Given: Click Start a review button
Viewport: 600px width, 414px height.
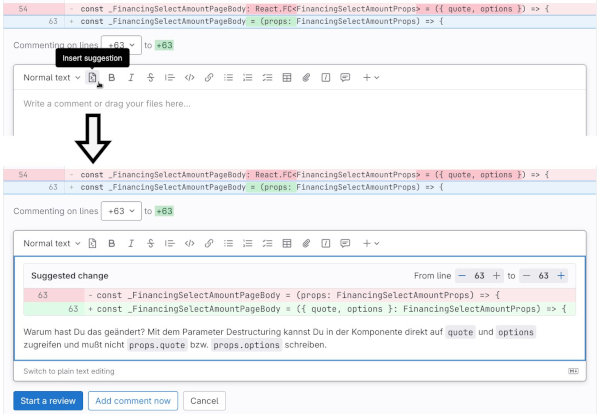Looking at the screenshot, I should [47, 401].
